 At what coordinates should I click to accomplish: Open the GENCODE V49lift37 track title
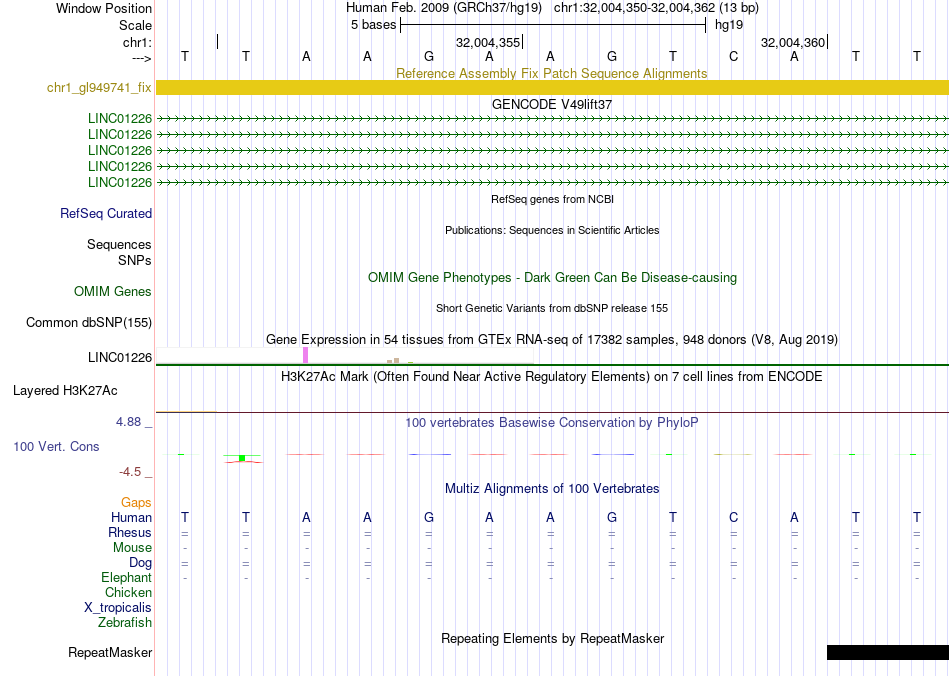coord(552,104)
